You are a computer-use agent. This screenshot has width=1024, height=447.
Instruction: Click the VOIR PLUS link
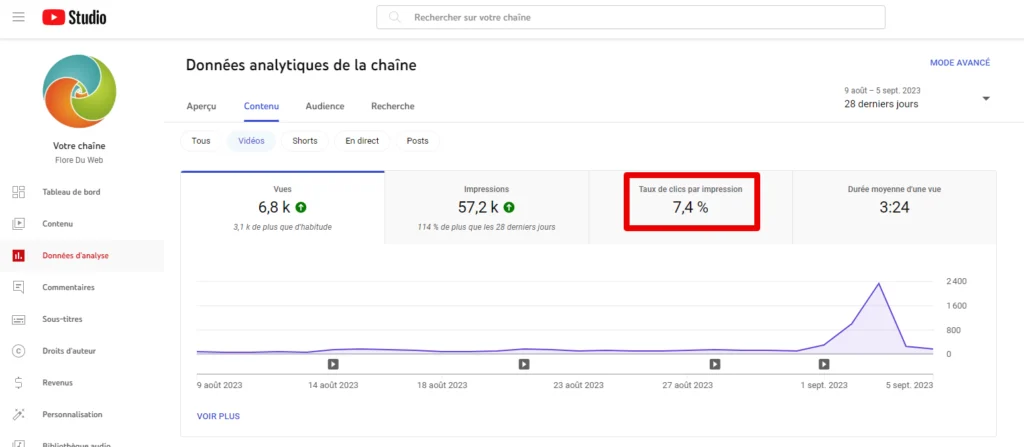click(218, 416)
